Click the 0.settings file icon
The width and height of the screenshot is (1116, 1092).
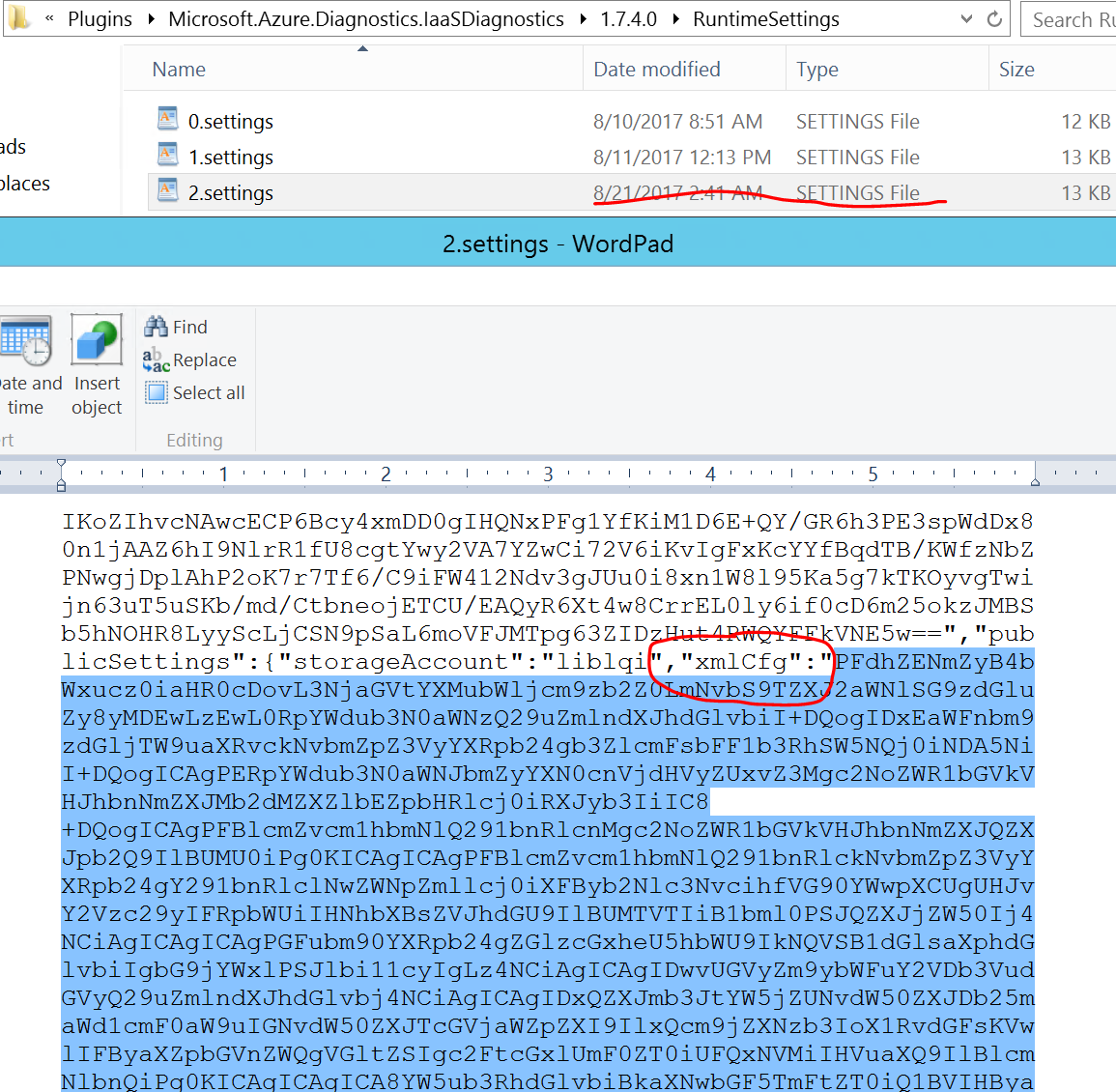point(168,119)
